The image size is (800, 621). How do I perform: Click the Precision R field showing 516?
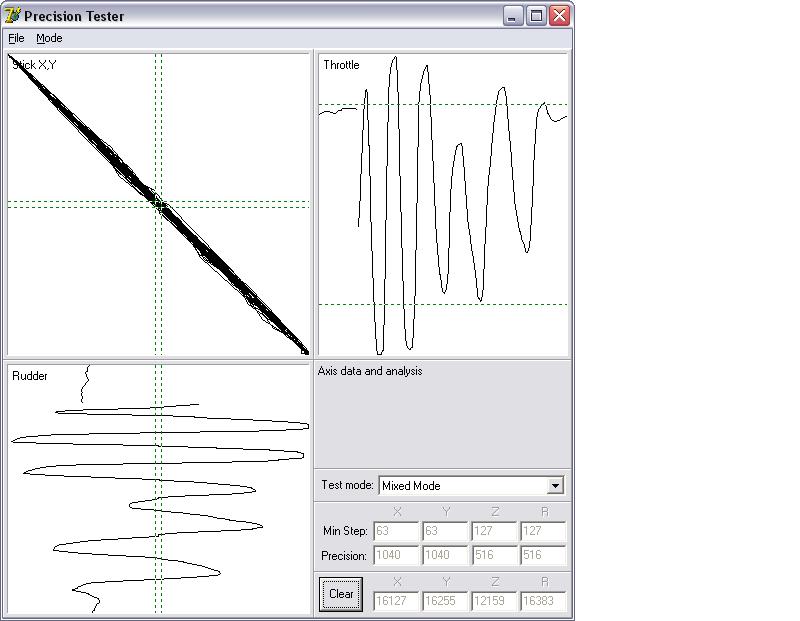click(x=543, y=556)
